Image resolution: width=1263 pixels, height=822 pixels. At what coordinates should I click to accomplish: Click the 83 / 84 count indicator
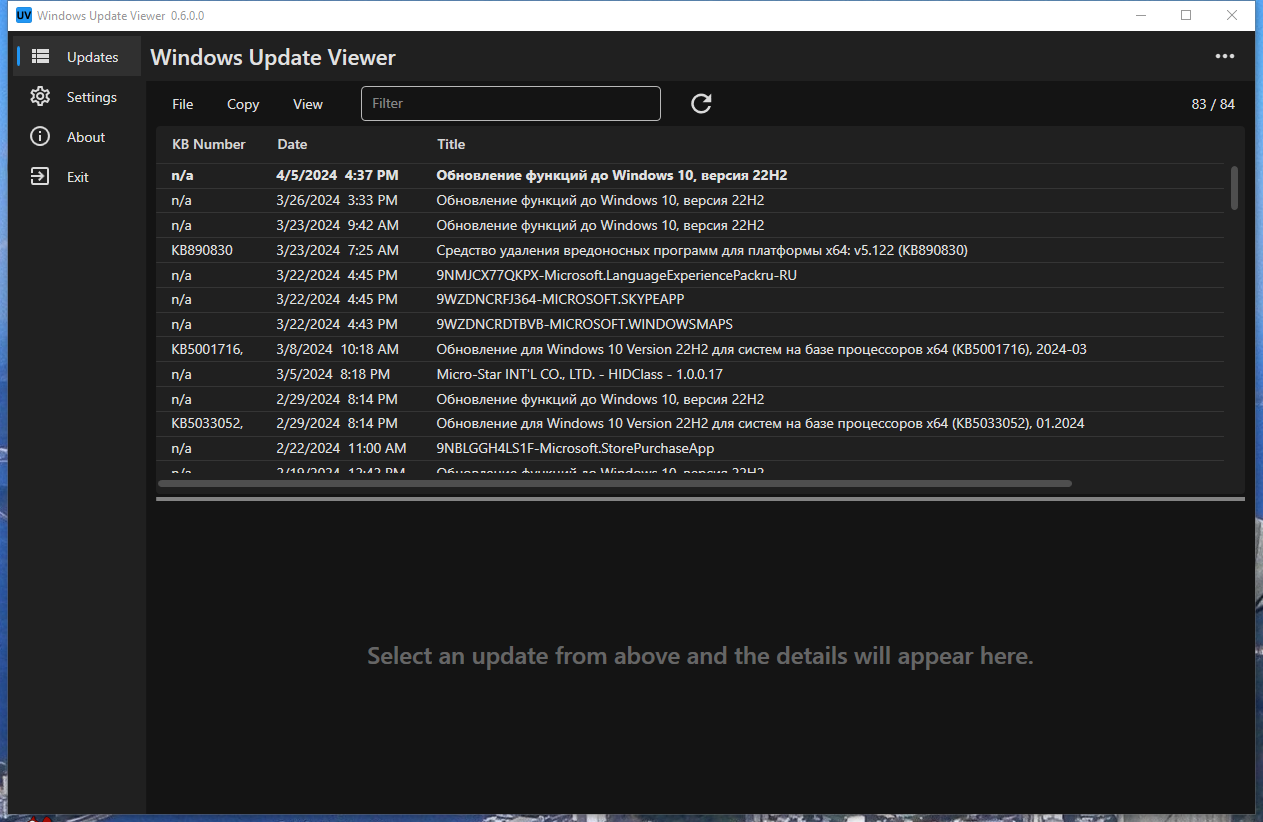tap(1213, 104)
